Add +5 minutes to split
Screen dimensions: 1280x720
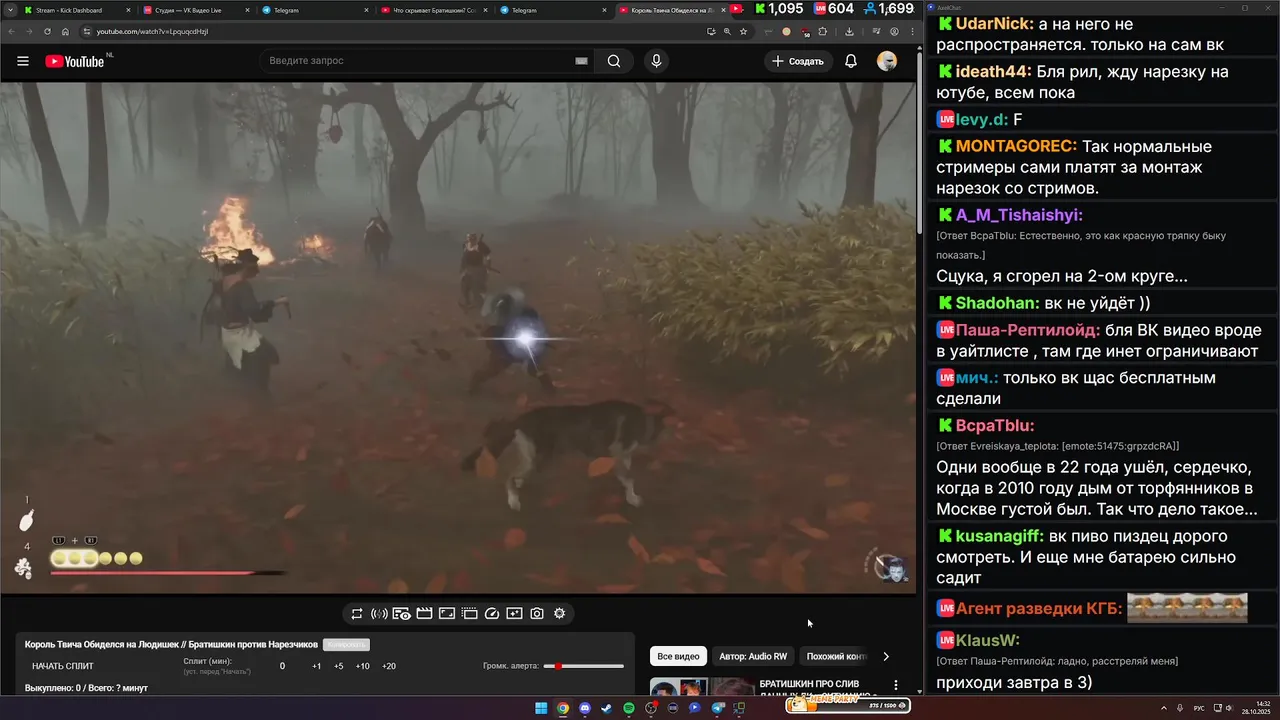tap(338, 666)
